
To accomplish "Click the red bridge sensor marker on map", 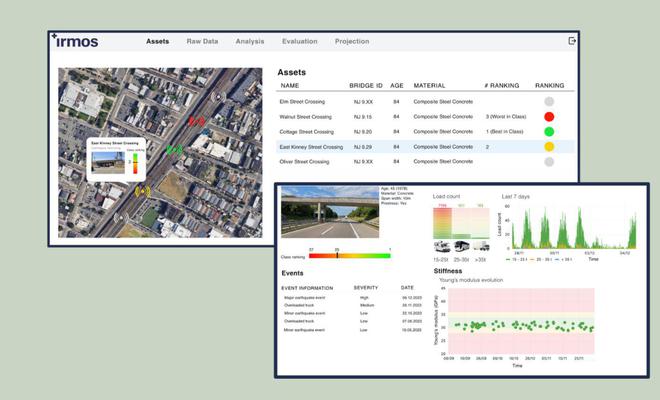I will pyautogui.click(x=196, y=122).
